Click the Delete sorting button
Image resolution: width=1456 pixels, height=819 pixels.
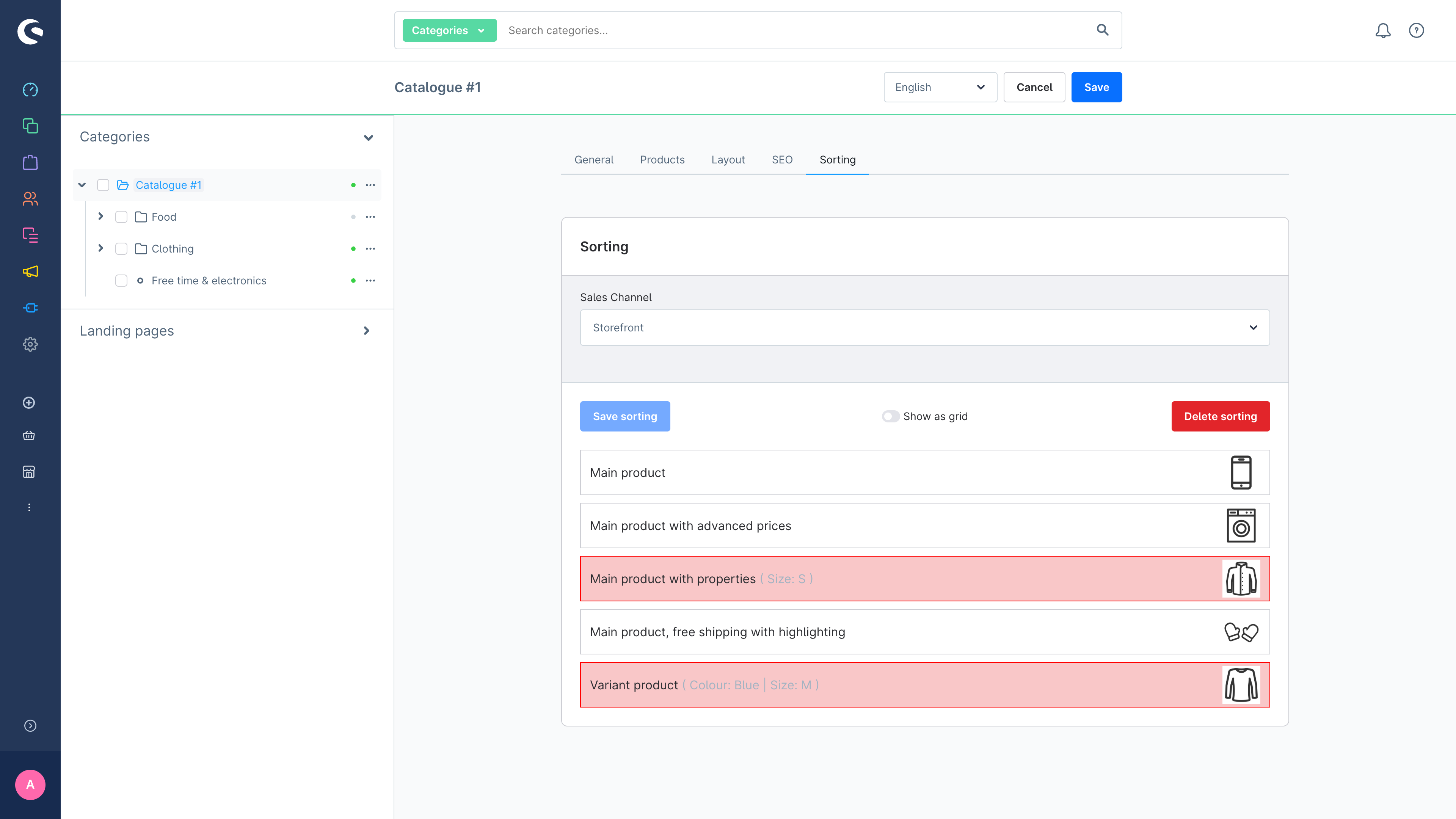(x=1220, y=416)
